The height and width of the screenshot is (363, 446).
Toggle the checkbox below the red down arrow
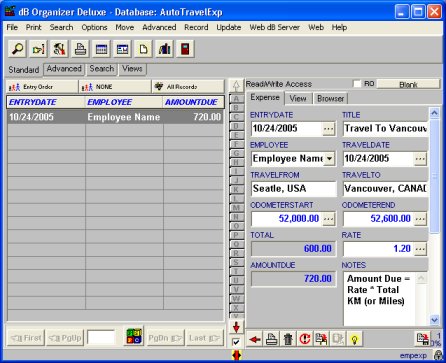236,342
